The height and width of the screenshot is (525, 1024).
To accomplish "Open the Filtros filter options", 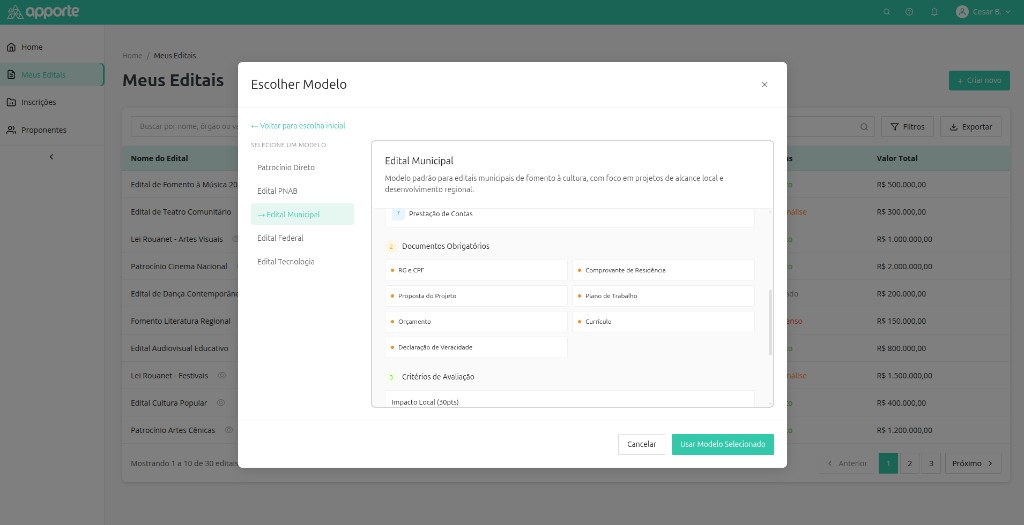I will click(907, 127).
